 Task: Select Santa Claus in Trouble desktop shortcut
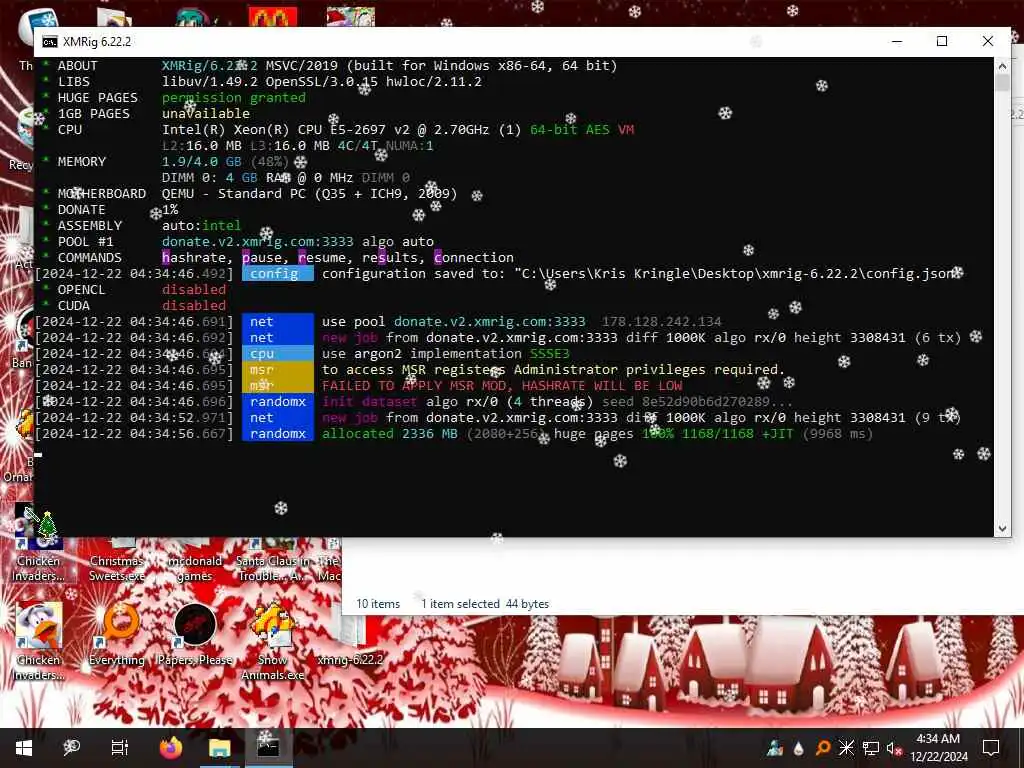pyautogui.click(x=273, y=560)
